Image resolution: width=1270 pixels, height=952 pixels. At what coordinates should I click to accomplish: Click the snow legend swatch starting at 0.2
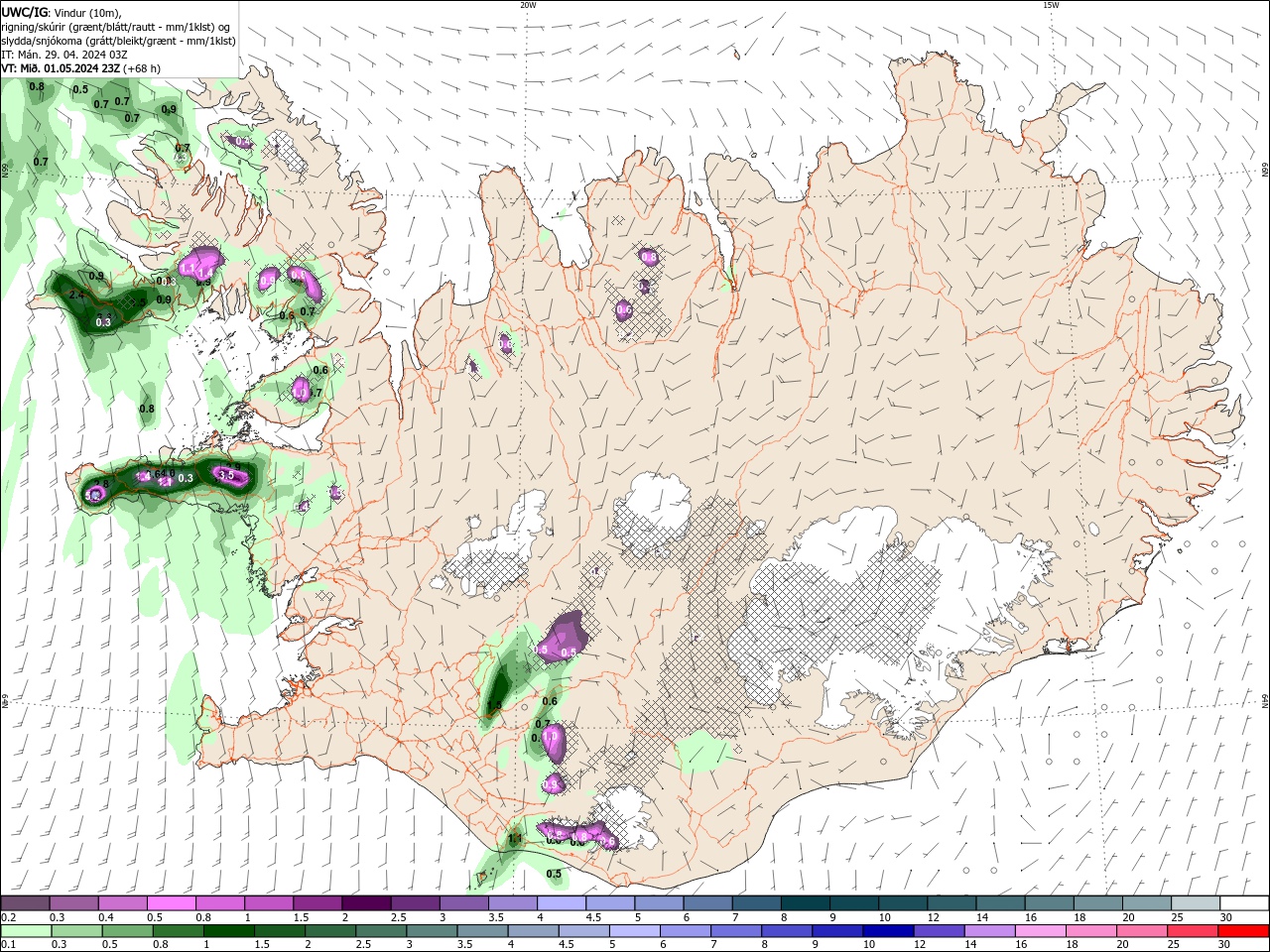click(x=25, y=903)
